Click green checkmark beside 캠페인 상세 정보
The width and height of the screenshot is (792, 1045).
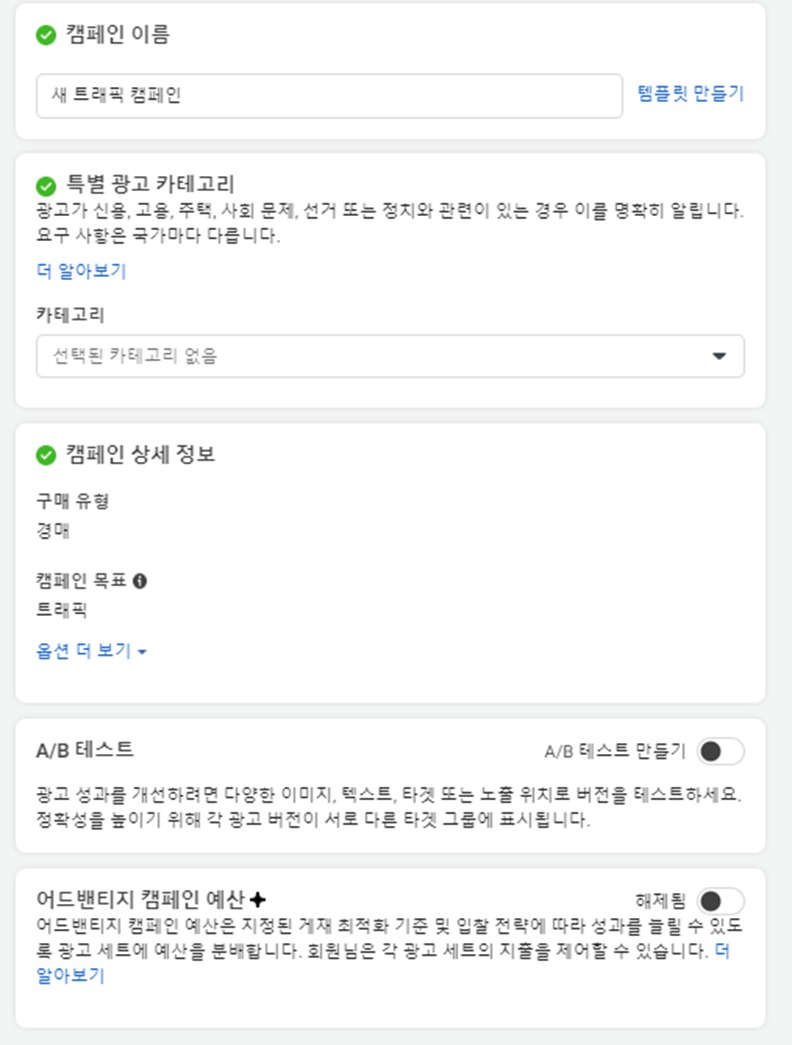click(x=46, y=456)
